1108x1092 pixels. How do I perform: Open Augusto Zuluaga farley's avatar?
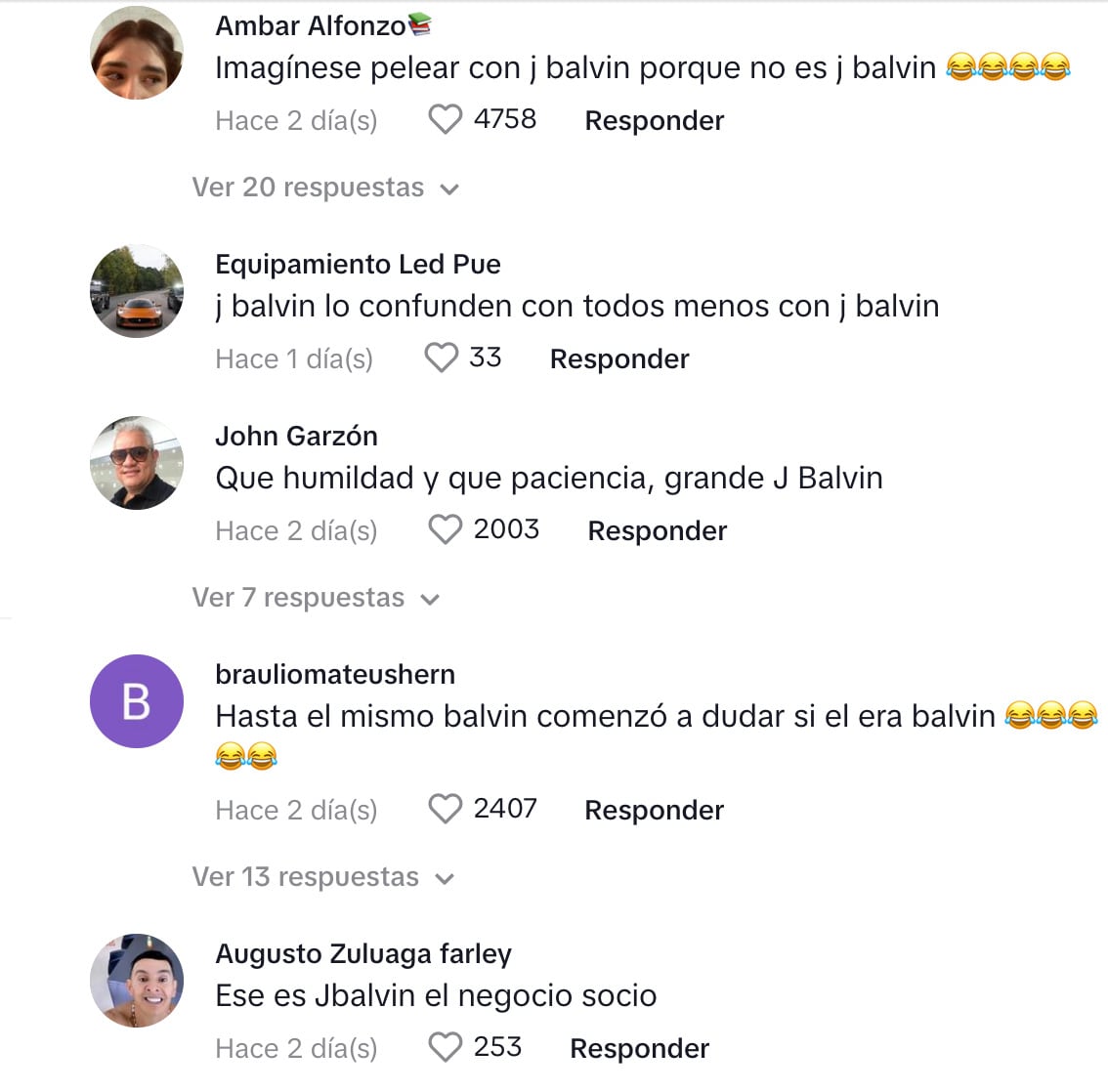pos(137,981)
